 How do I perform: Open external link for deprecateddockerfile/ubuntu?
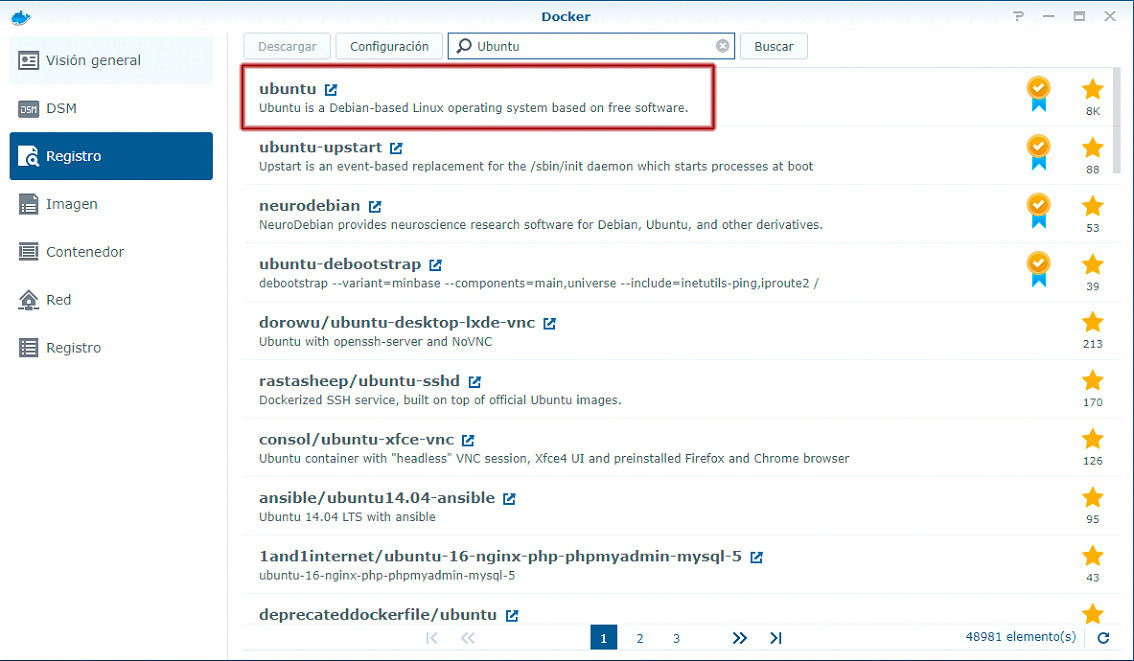511,615
